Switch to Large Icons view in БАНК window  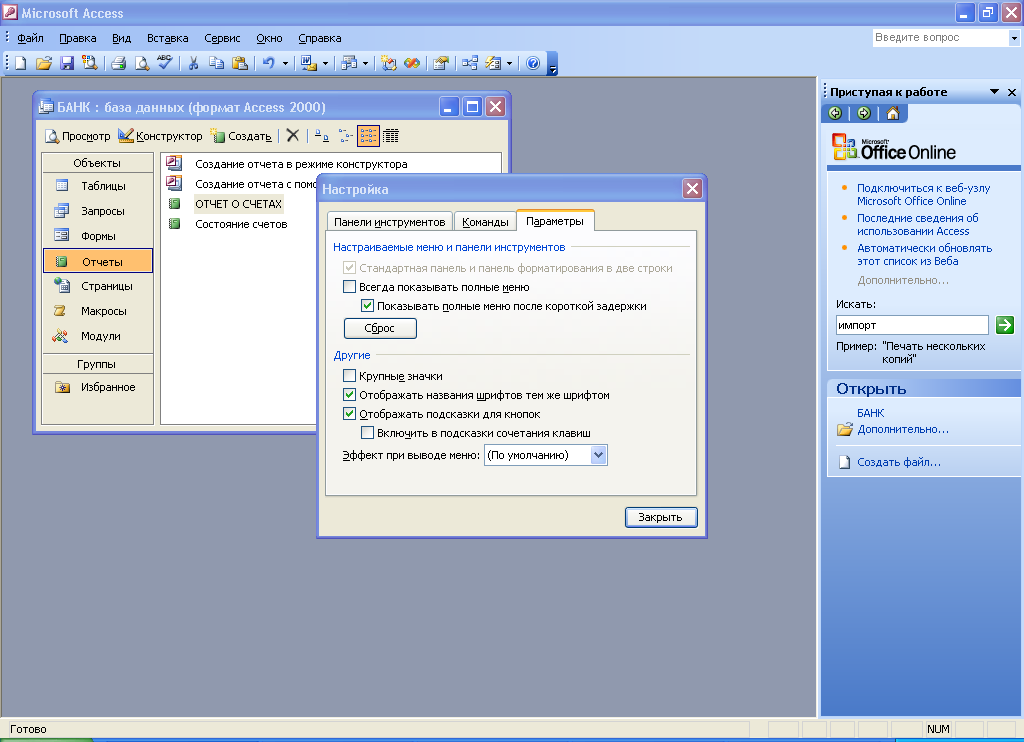tap(322, 136)
